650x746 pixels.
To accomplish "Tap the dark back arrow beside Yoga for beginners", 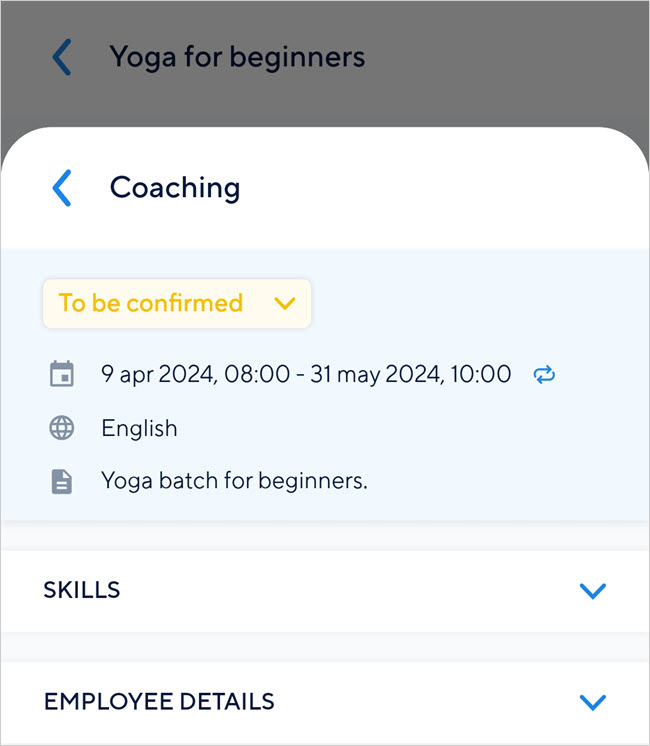I will tap(62, 57).
